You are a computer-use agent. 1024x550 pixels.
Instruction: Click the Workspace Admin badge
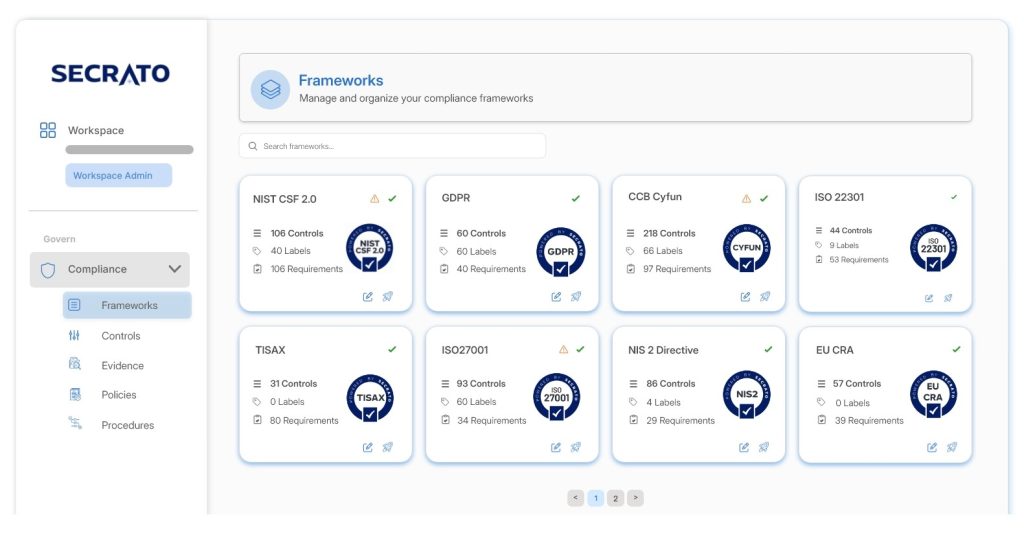pyautogui.click(x=118, y=175)
